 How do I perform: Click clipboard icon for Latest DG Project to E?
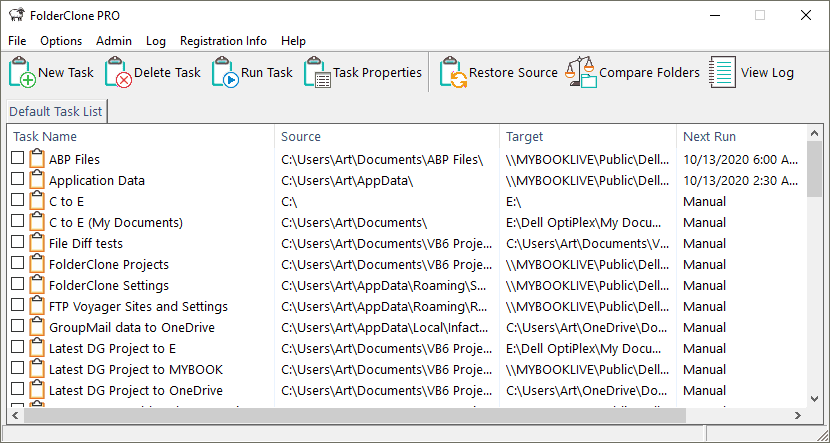click(x=37, y=348)
